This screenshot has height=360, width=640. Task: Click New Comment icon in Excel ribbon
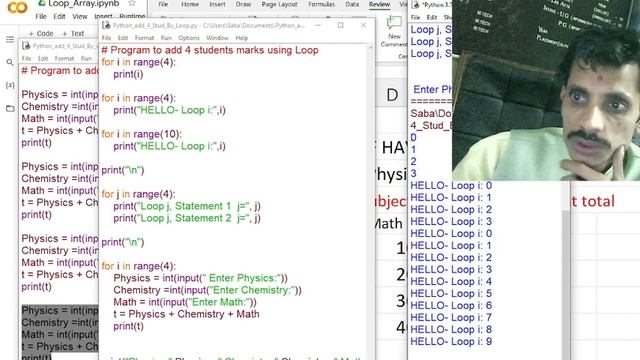click(394, 22)
